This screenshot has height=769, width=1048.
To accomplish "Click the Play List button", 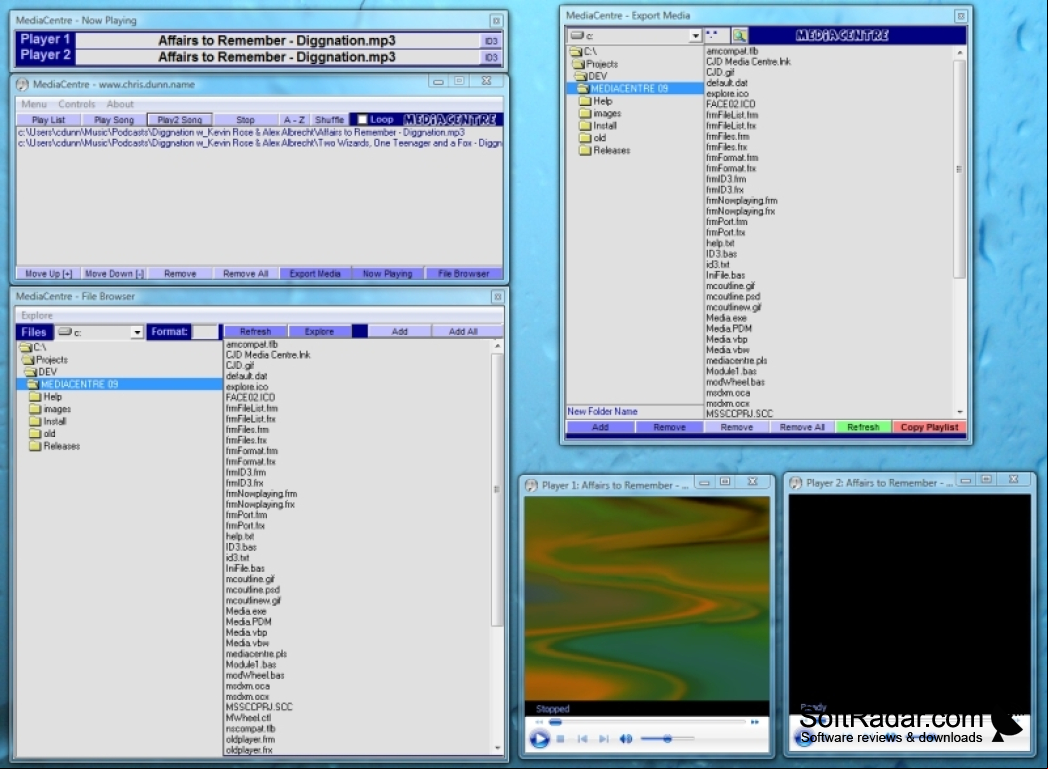I will (49, 120).
